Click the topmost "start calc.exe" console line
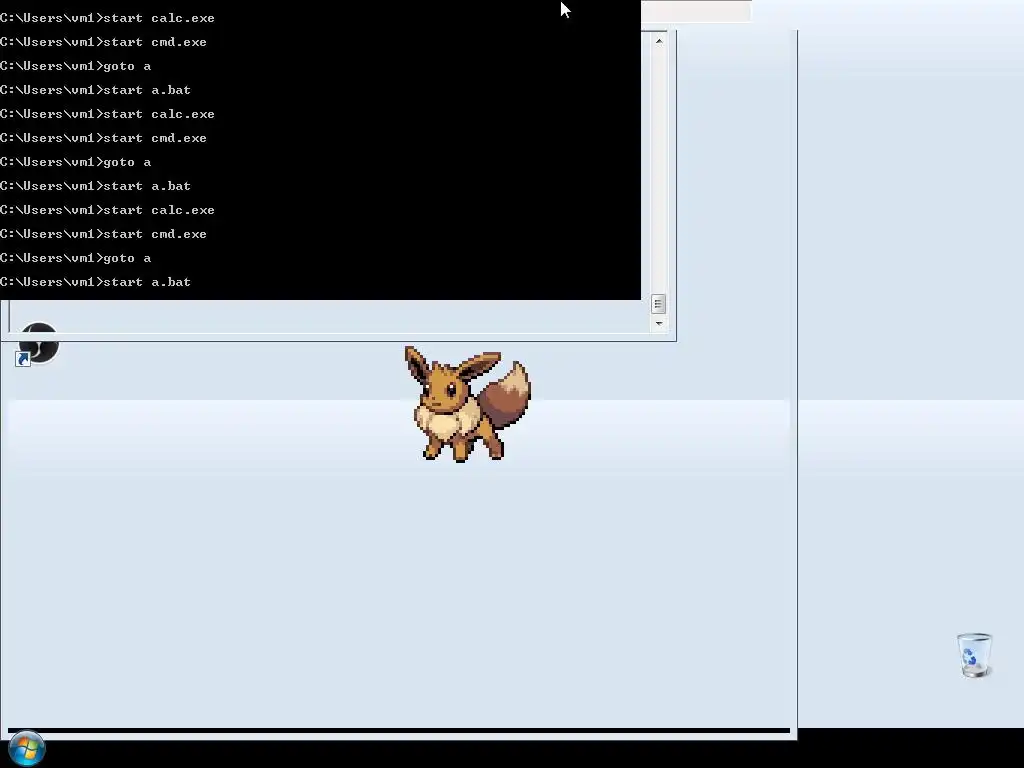The height and width of the screenshot is (768, 1024). (107, 18)
